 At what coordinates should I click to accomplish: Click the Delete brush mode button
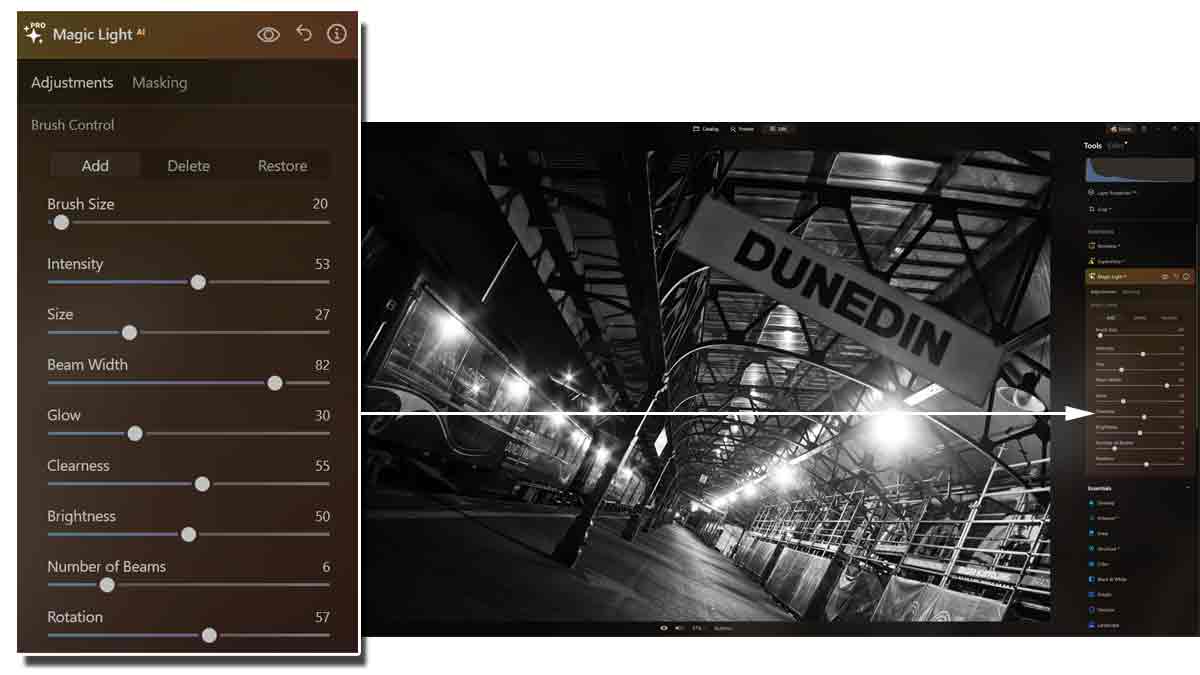click(x=188, y=166)
